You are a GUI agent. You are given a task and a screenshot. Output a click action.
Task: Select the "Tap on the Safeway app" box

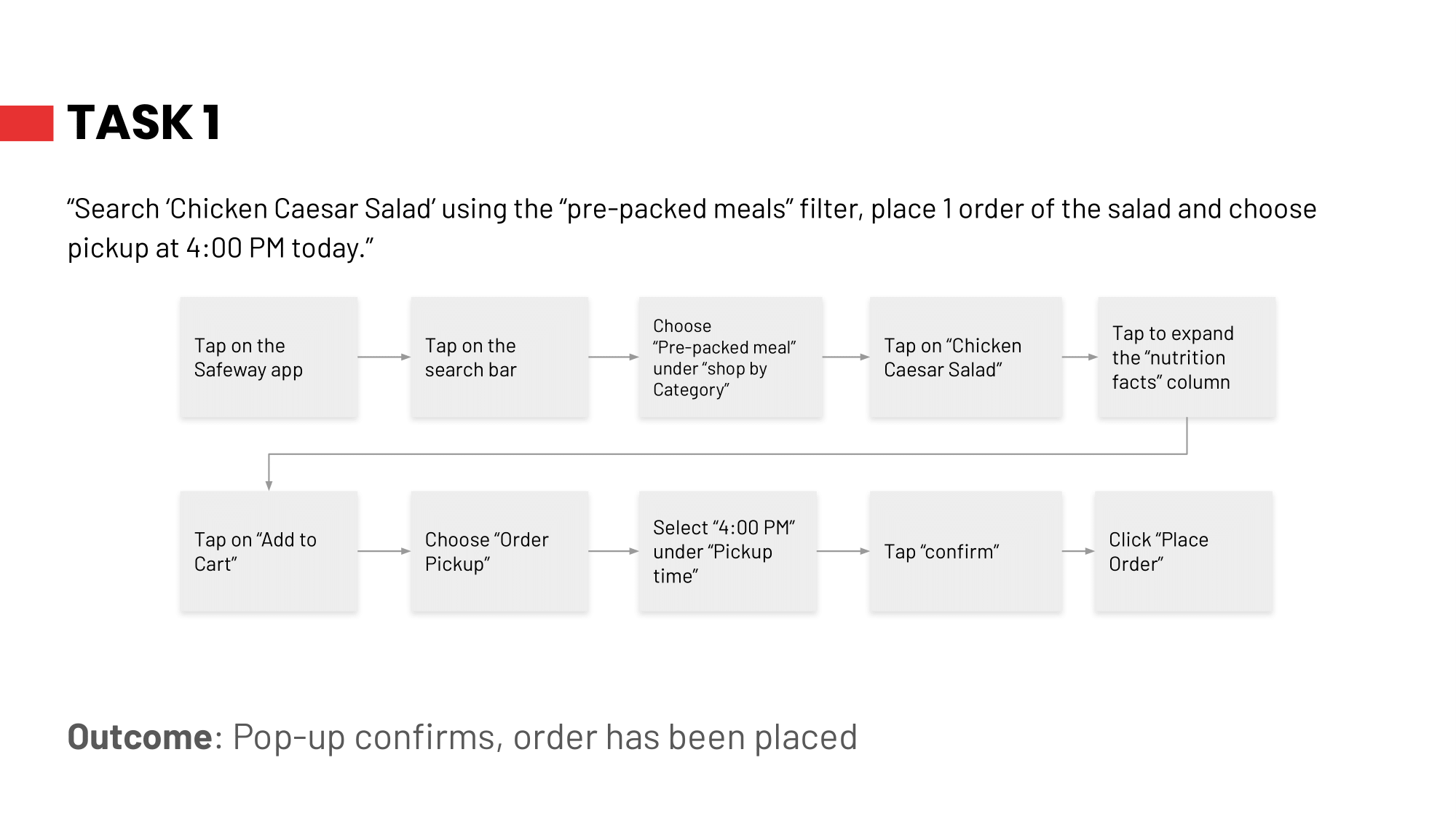pyautogui.click(x=269, y=357)
